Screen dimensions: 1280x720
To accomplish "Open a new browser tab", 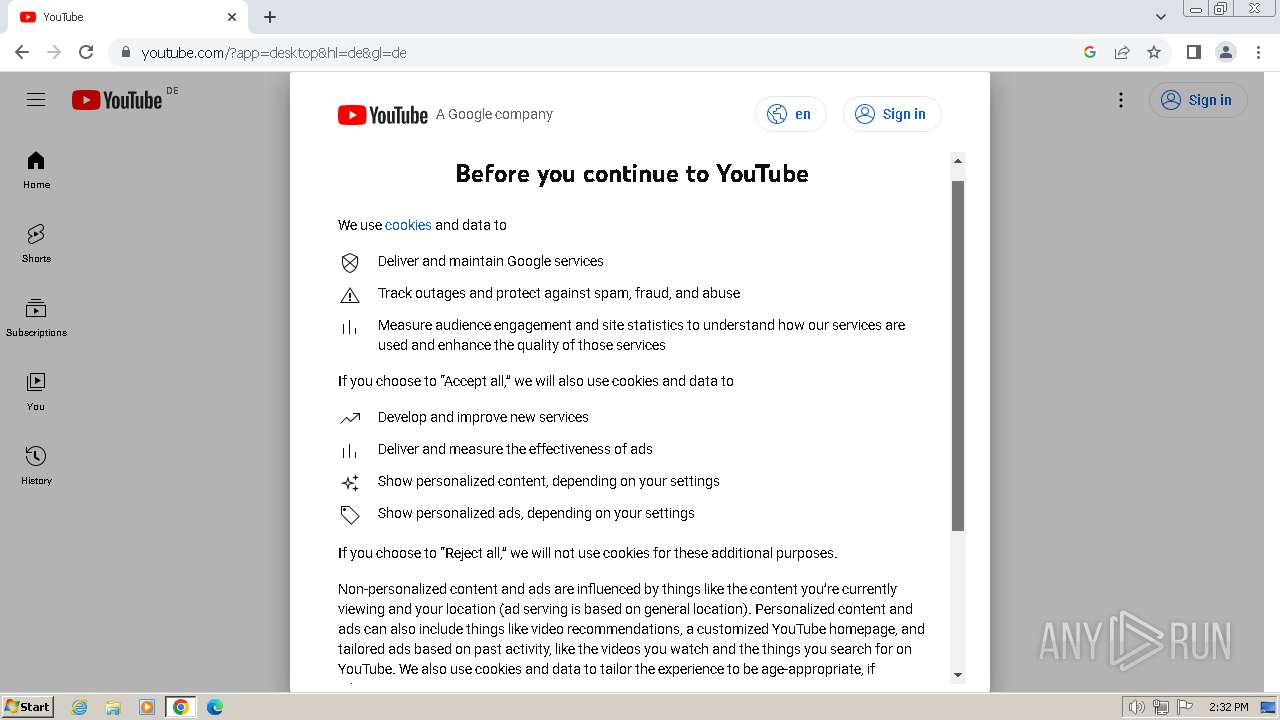I will pyautogui.click(x=270, y=17).
